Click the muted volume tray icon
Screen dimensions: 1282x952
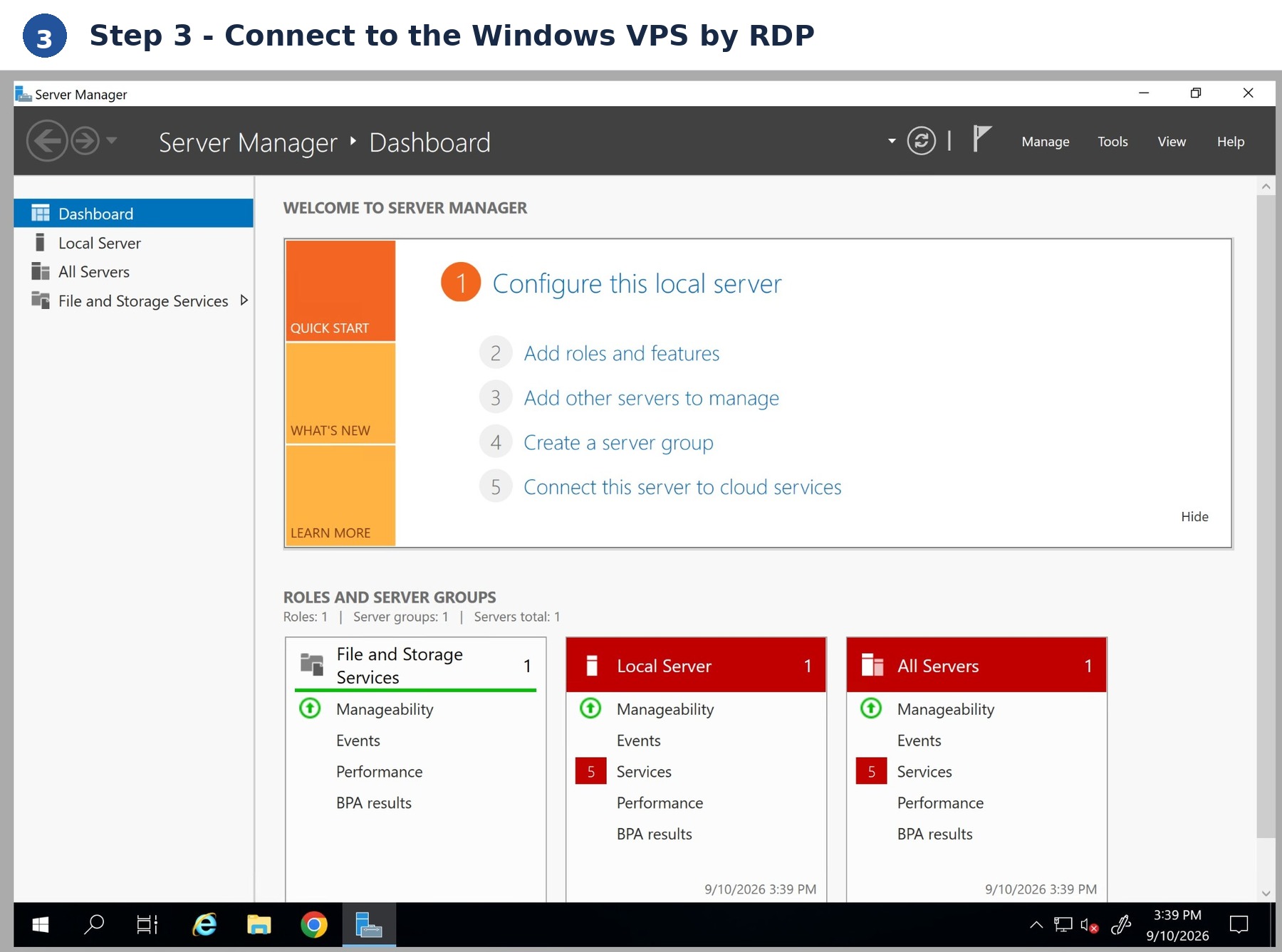1089,925
